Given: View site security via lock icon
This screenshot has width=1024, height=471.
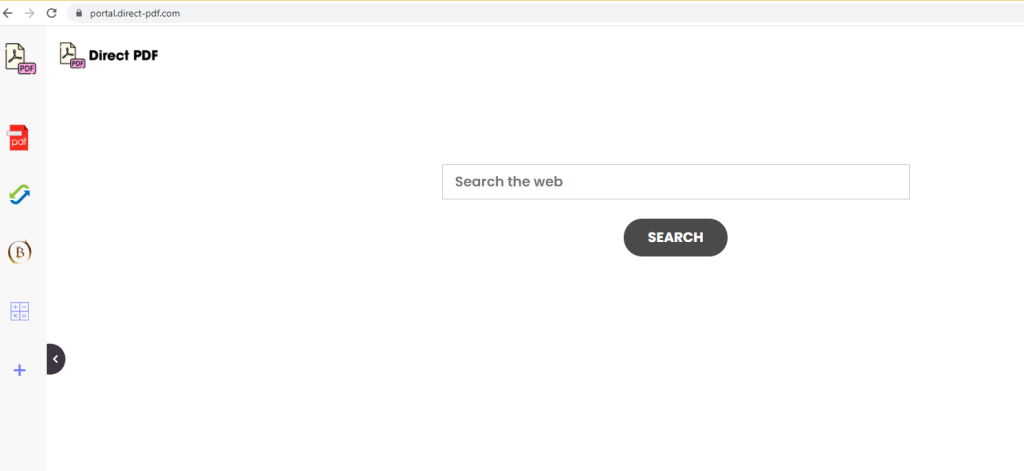Looking at the screenshot, I should (80, 13).
